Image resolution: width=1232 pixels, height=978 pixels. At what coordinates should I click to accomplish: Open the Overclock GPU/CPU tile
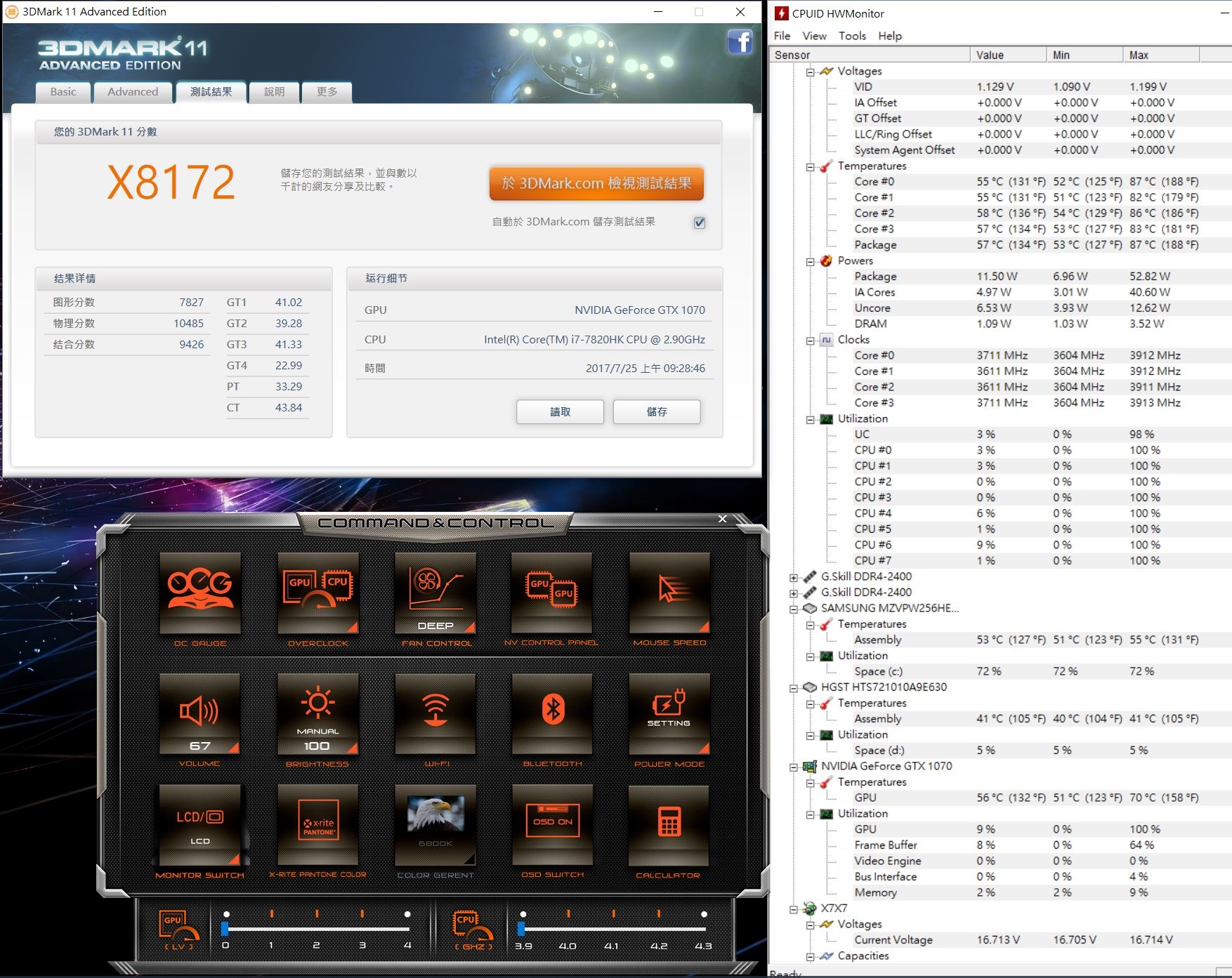(x=318, y=593)
